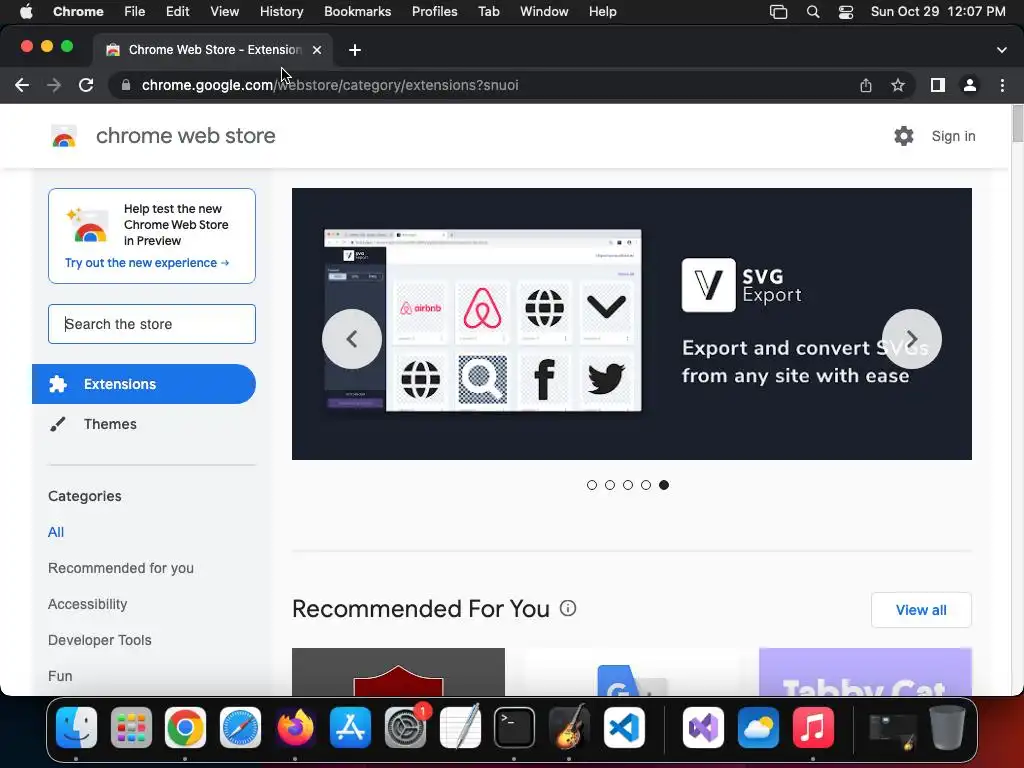Viewport: 1024px width, 768px height.
Task: Select Themes in sidebar
Action: tap(110, 424)
